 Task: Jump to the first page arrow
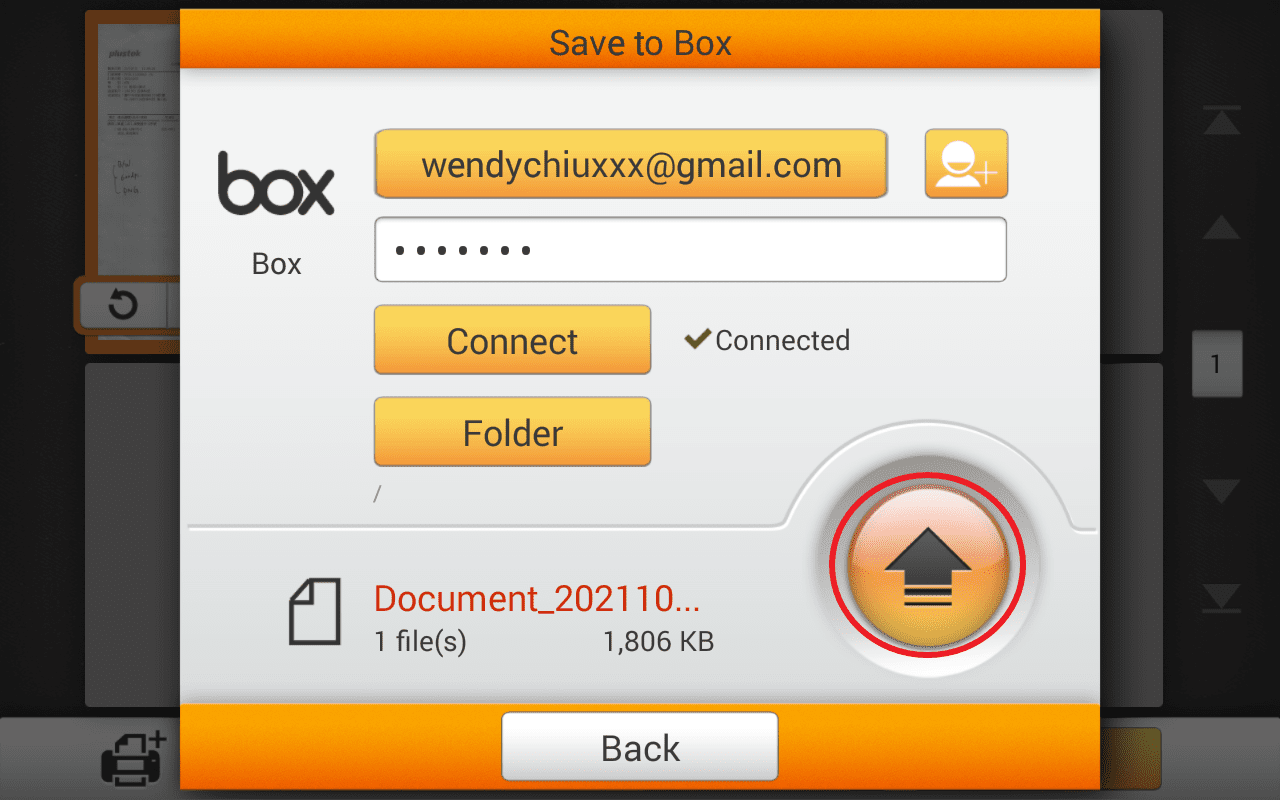(x=1221, y=122)
